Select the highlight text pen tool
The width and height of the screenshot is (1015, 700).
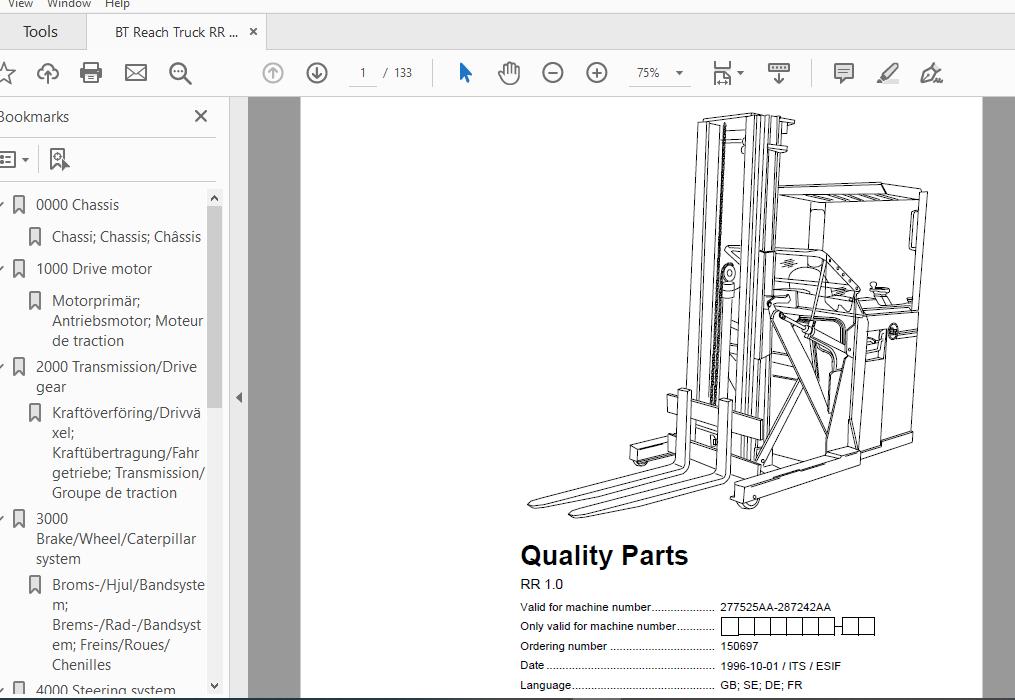(887, 73)
